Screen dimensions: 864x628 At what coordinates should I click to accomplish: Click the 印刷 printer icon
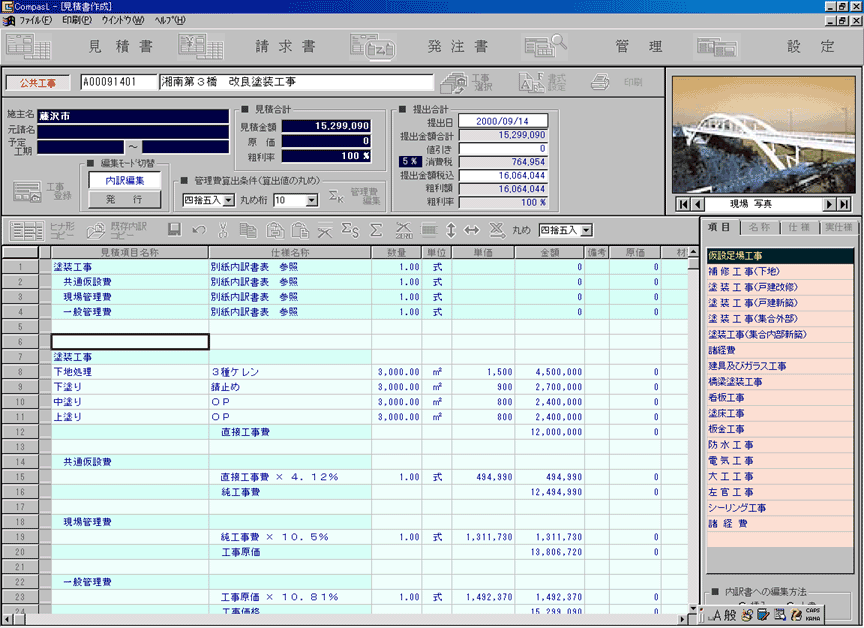point(600,82)
